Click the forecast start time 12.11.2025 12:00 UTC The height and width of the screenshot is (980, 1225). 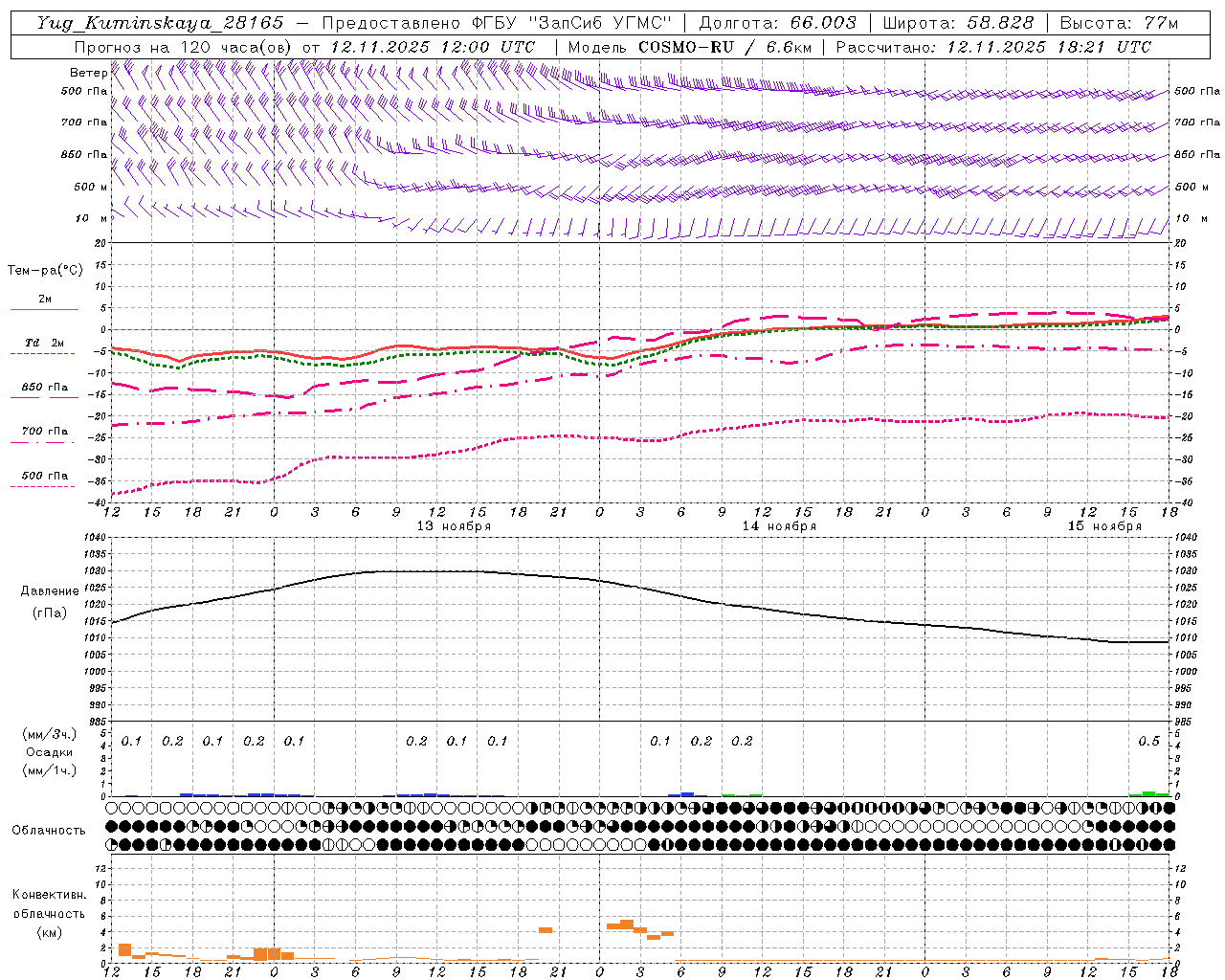click(433, 47)
